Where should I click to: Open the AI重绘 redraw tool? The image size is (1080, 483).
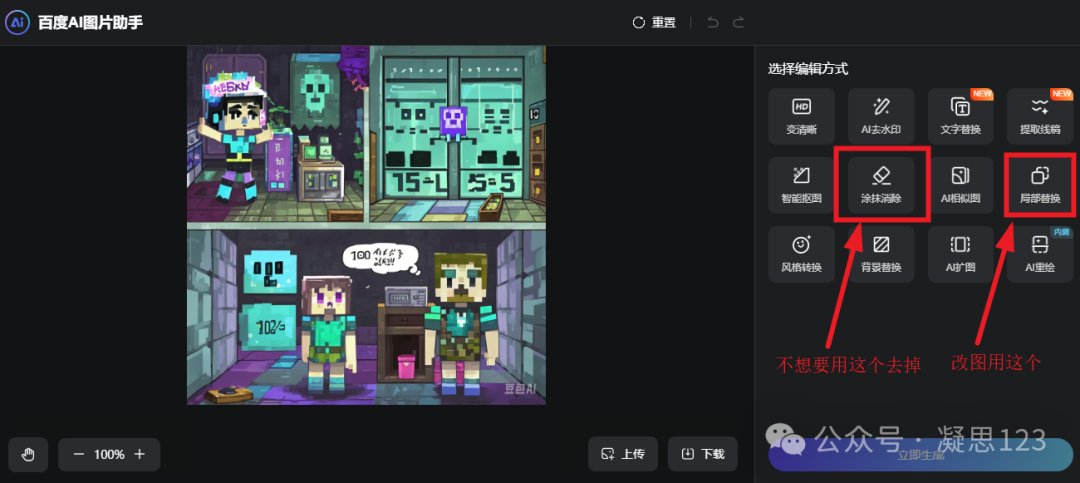(1039, 254)
